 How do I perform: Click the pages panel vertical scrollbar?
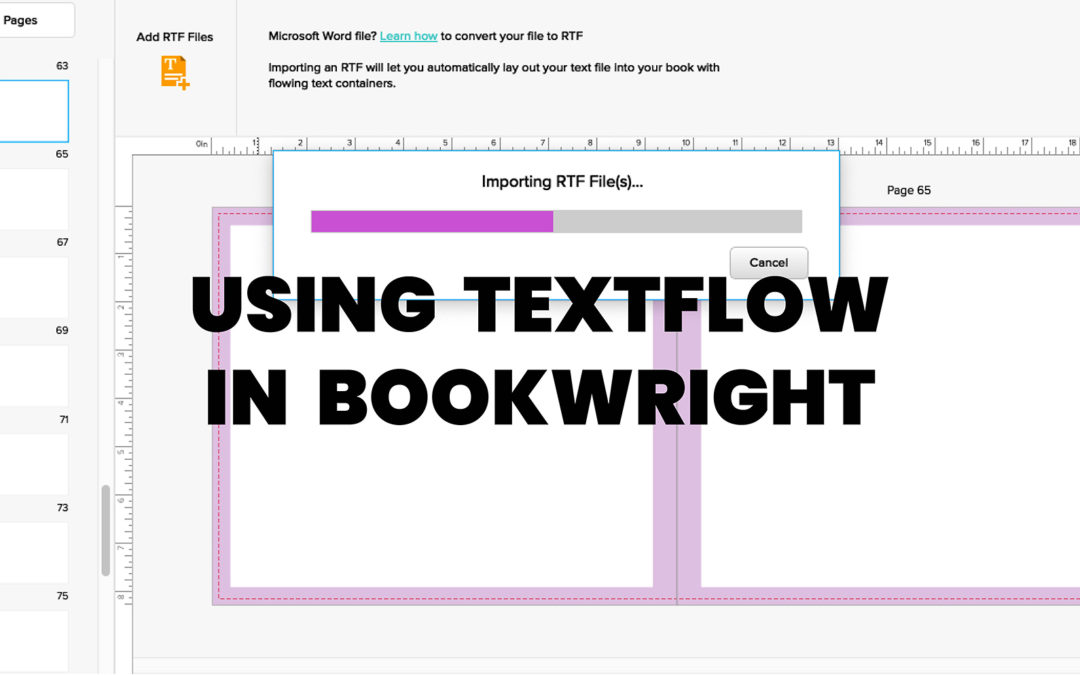[x=105, y=530]
